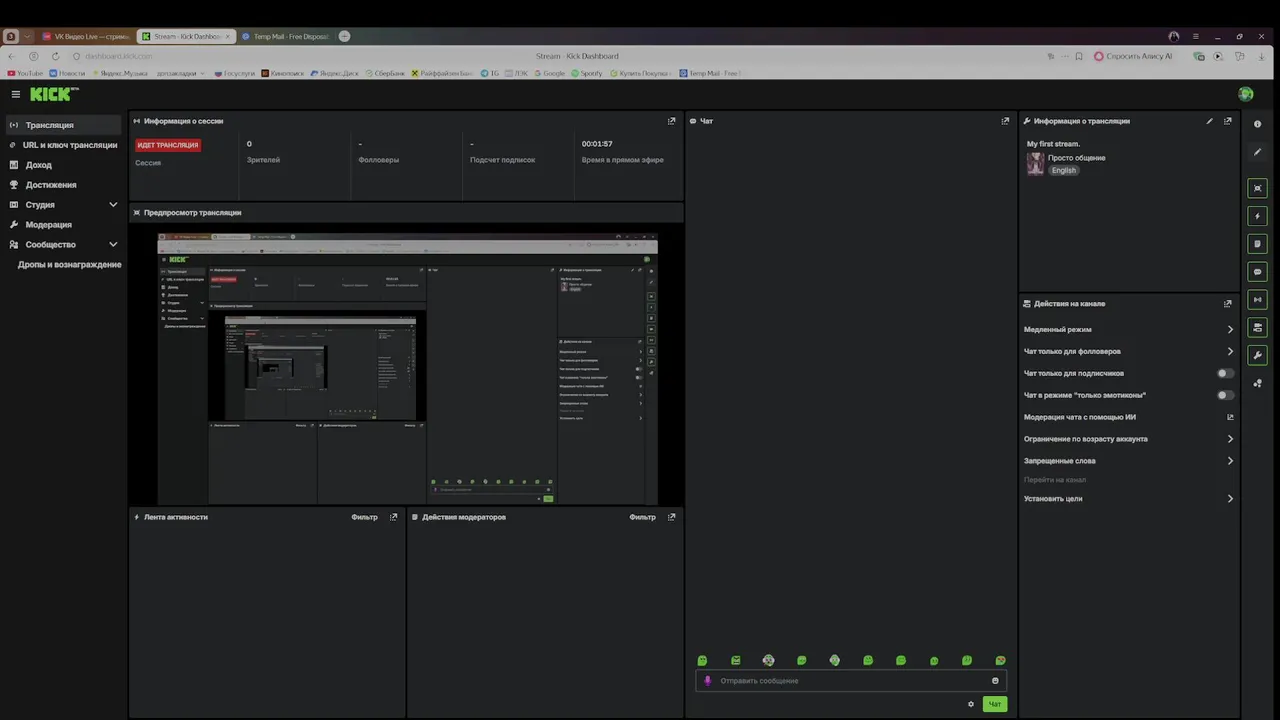Click the 00:01:57 live time value
This screenshot has width=1280, height=720.
[597, 144]
